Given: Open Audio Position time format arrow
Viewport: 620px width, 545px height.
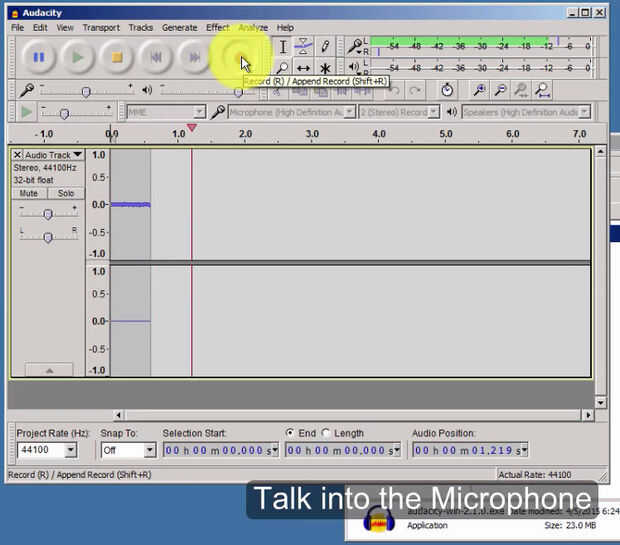Looking at the screenshot, I should tap(524, 450).
